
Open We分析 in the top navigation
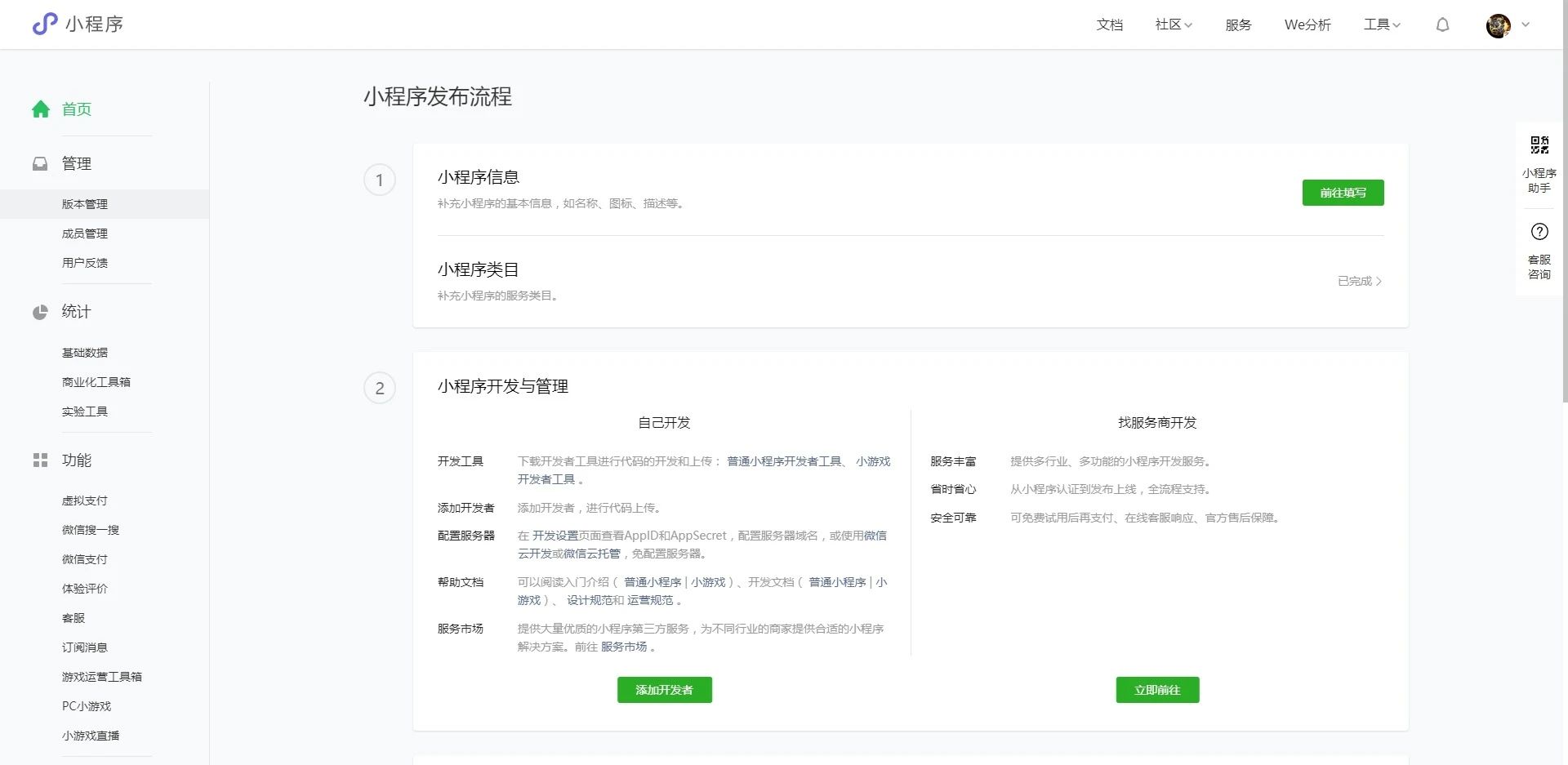1307,24
